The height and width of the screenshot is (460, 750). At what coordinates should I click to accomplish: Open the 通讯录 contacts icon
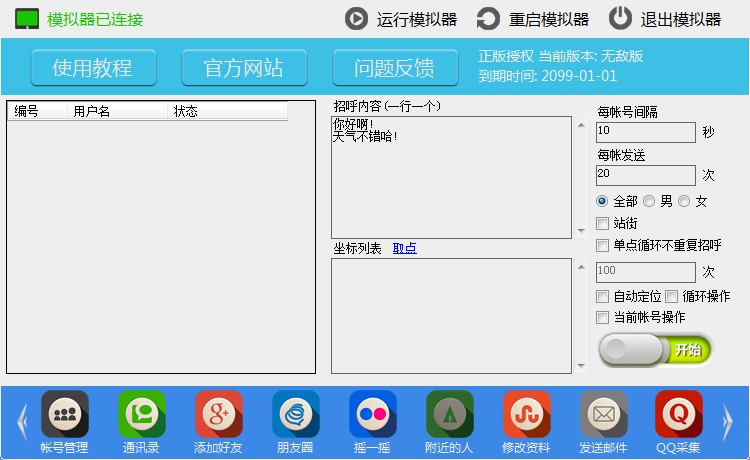[x=142, y=414]
